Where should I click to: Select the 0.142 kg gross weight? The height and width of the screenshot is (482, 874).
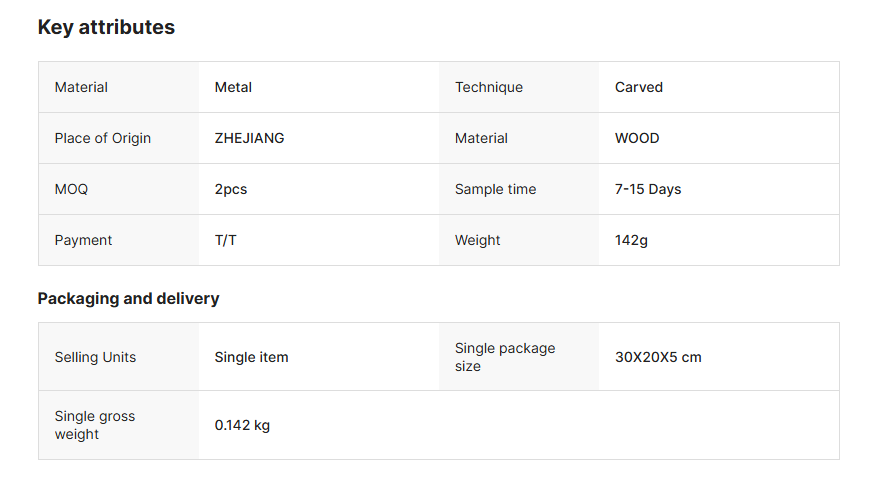242,426
